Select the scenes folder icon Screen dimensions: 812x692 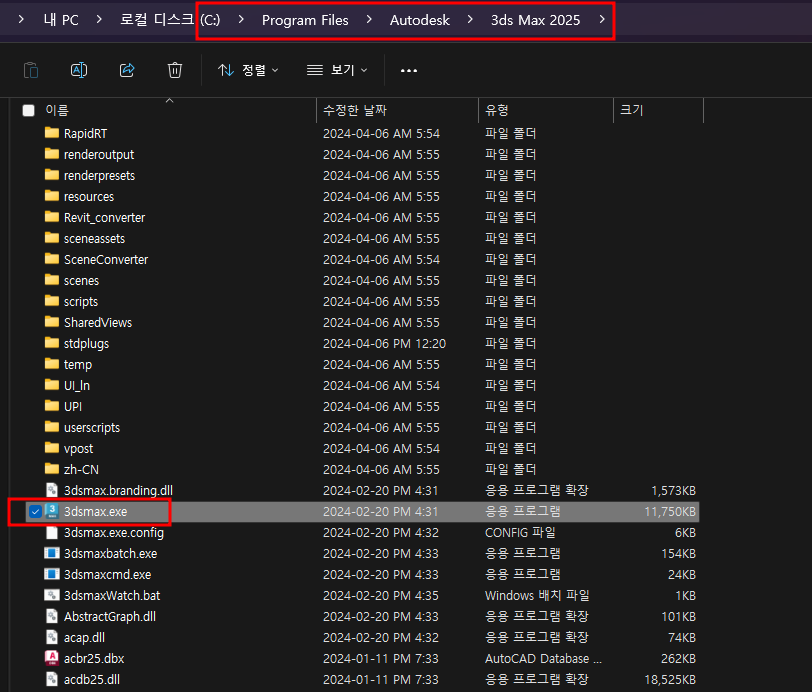tap(52, 280)
